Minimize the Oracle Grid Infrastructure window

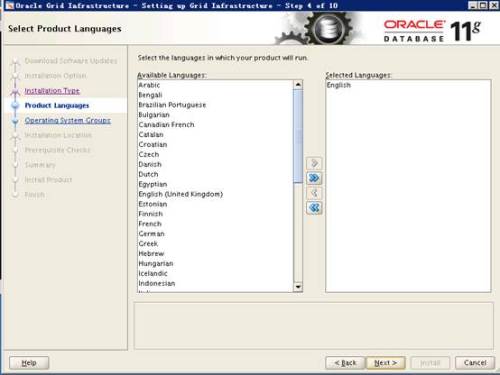tap(472, 5)
